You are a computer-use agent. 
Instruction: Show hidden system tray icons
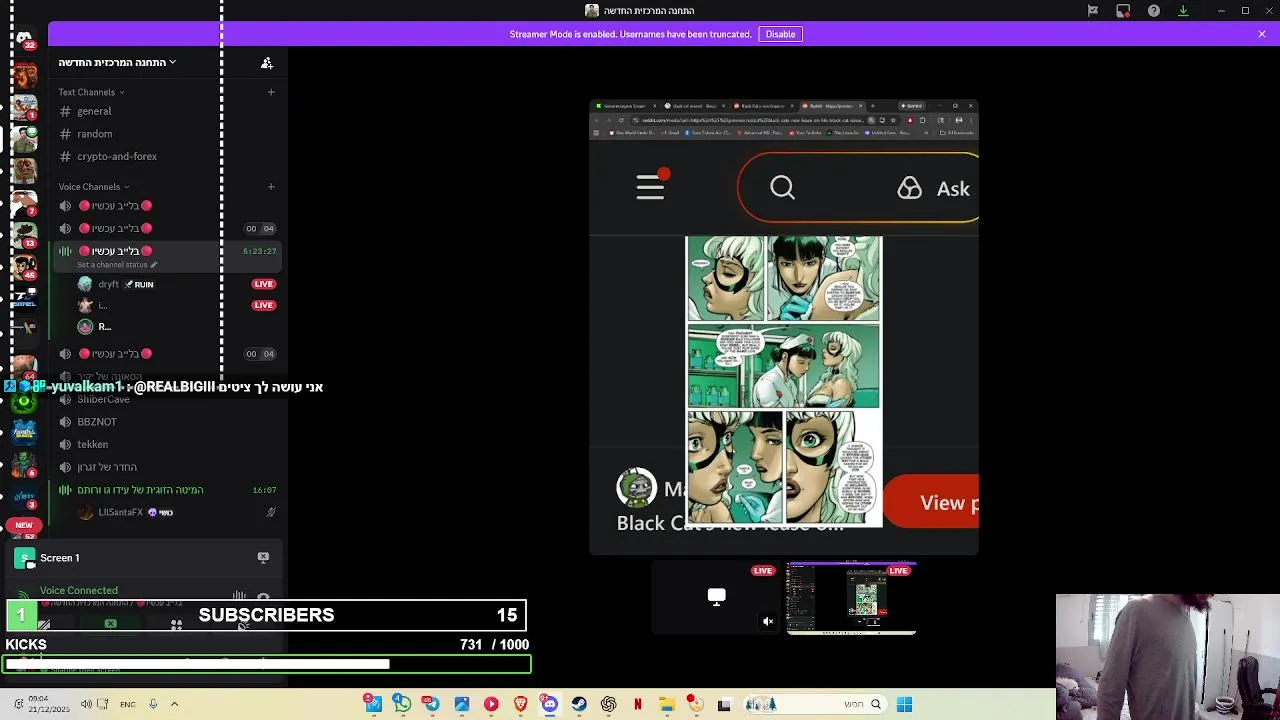point(174,704)
